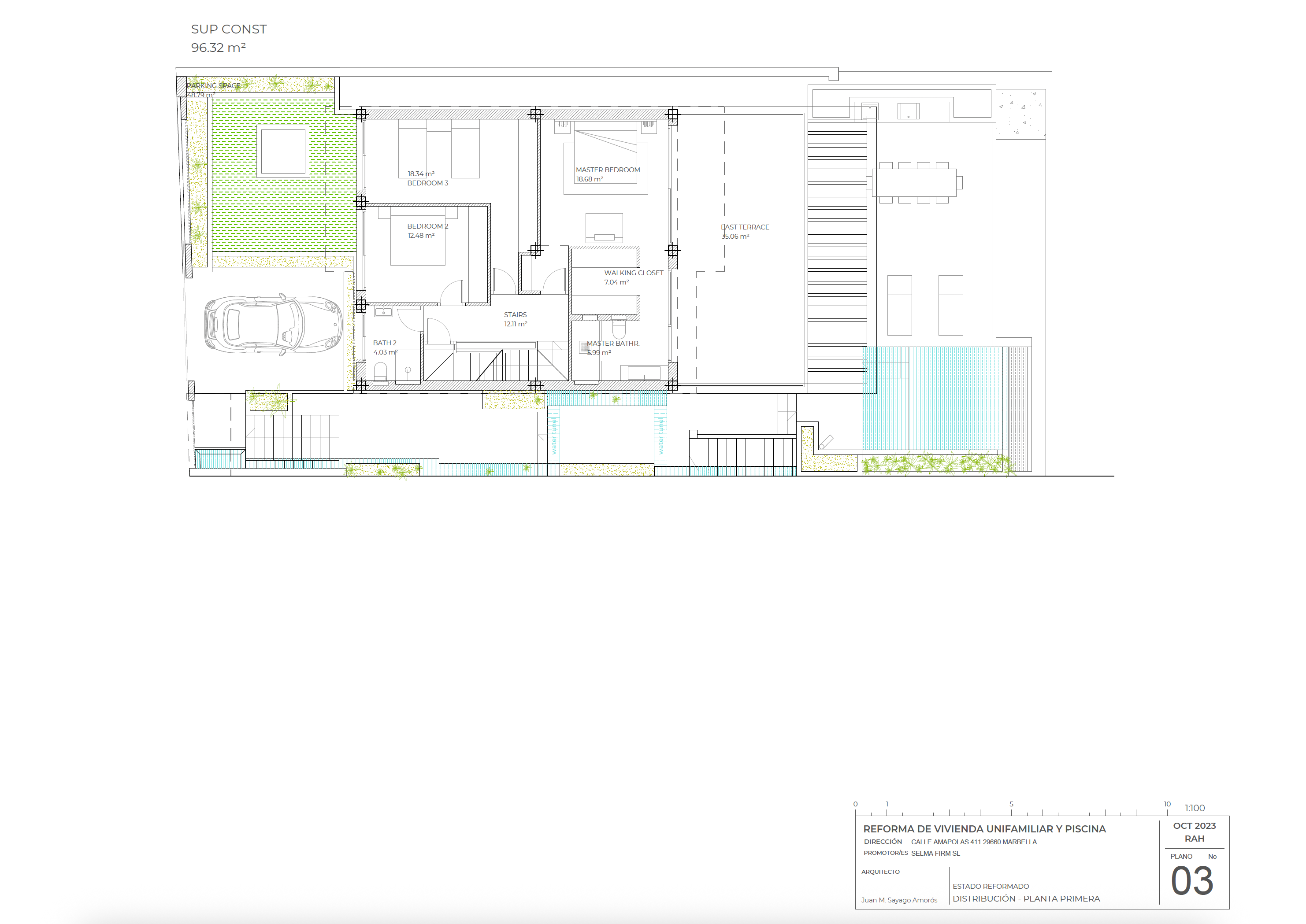The height and width of the screenshot is (924, 1306).
Task: Select the SELMA FIRM SL promoter name
Action: click(x=935, y=854)
